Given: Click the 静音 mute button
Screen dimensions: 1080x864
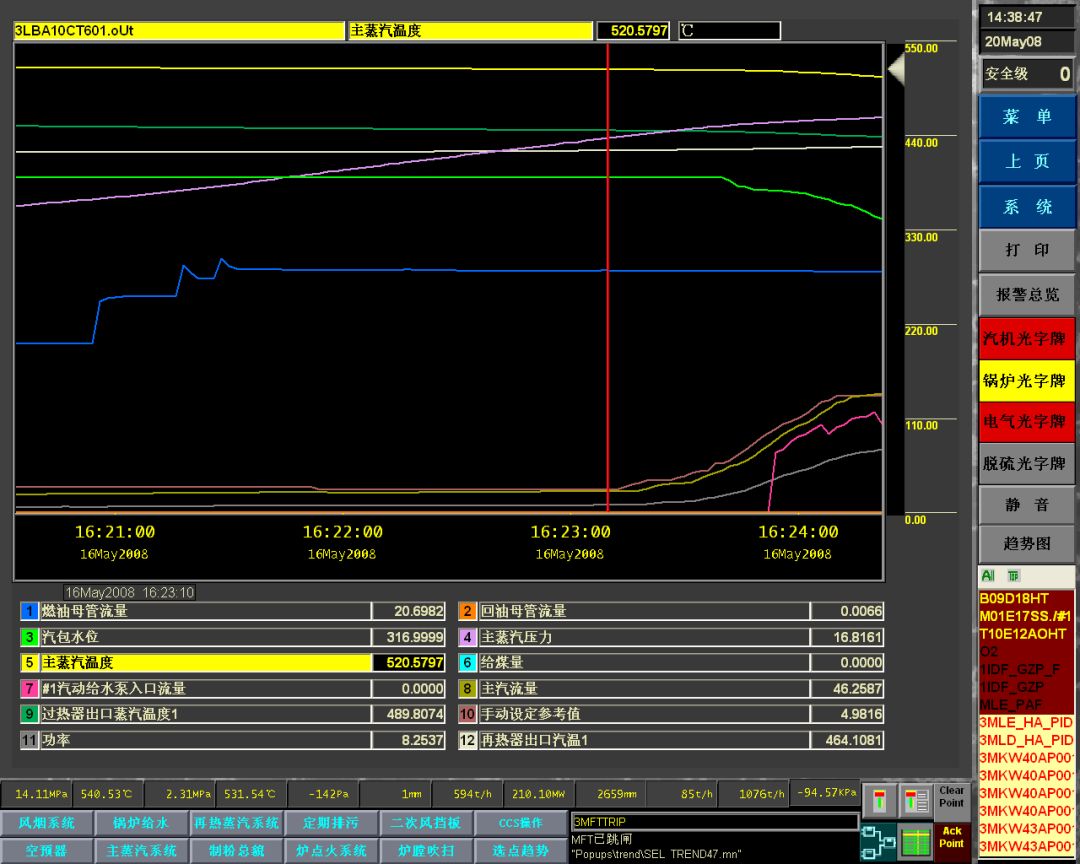Looking at the screenshot, I should point(1026,505).
